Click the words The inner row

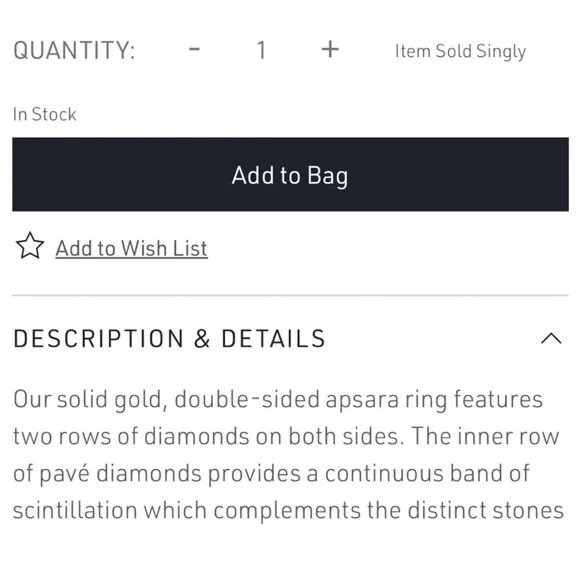[485, 436]
